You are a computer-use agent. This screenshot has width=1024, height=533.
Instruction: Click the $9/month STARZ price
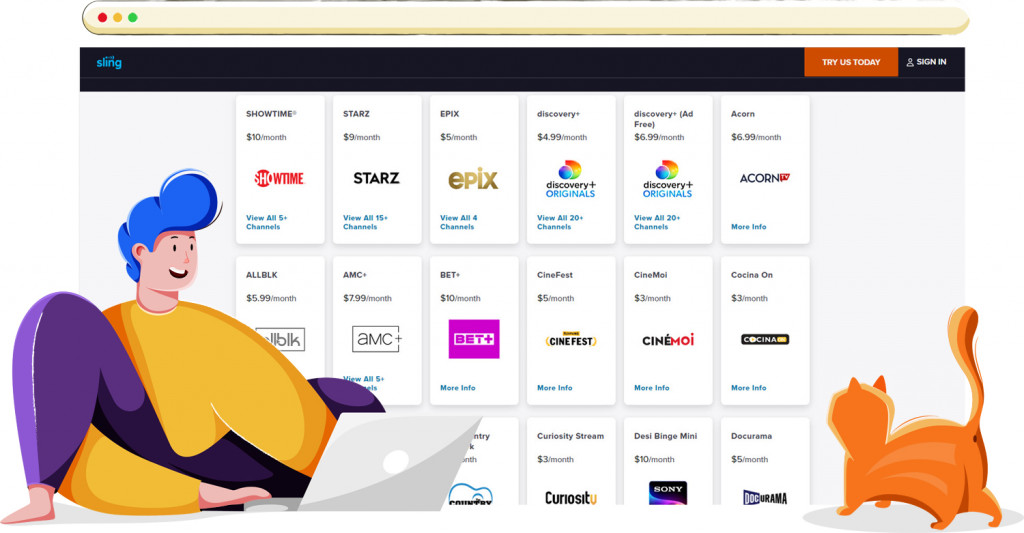pos(361,137)
